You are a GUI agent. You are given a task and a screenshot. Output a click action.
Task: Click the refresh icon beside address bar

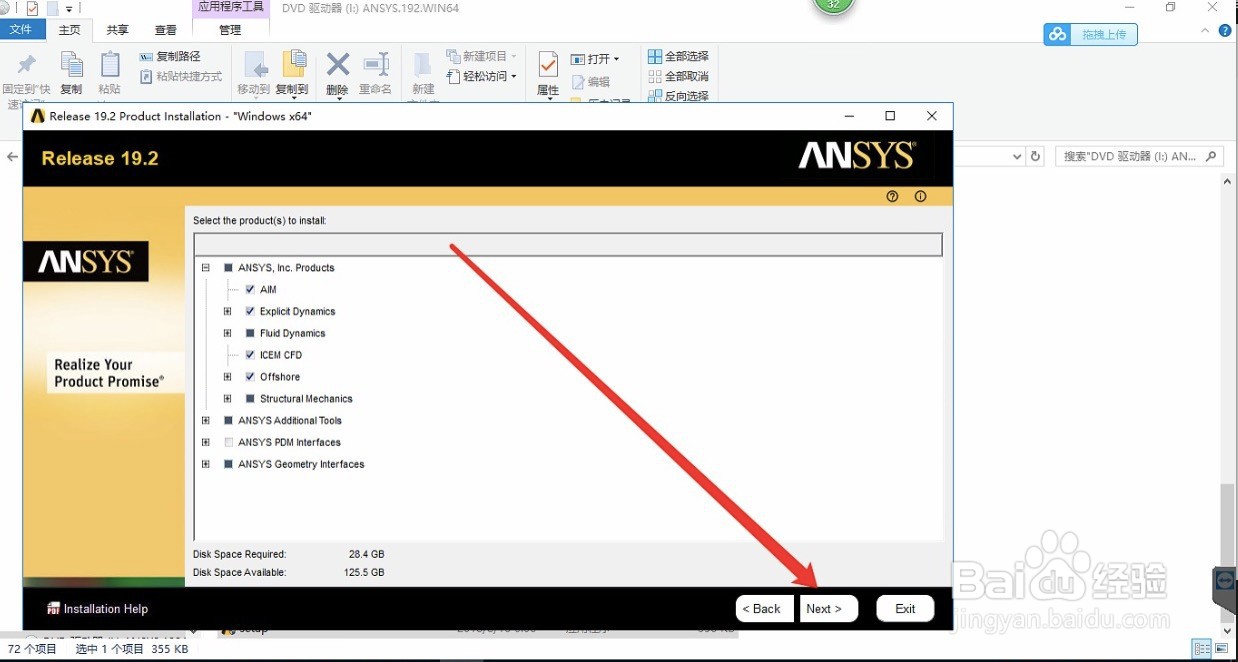point(1036,157)
